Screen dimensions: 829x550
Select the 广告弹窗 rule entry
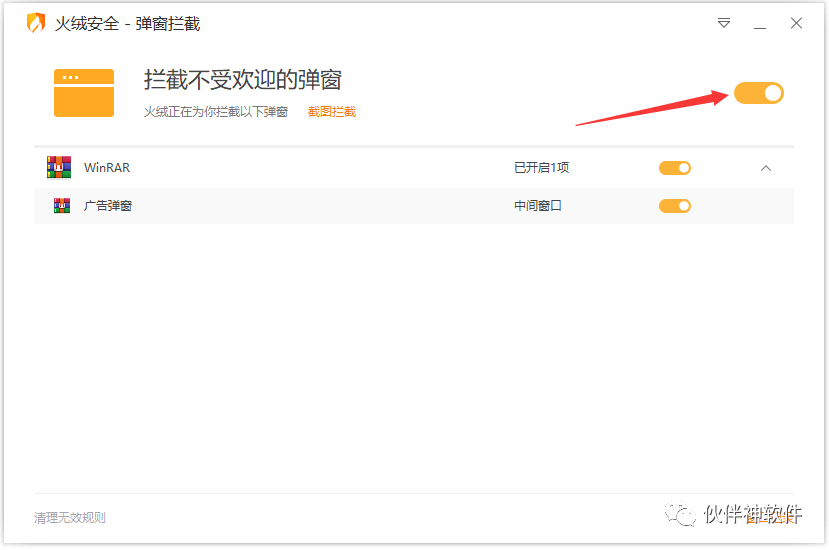pyautogui.click(x=108, y=206)
